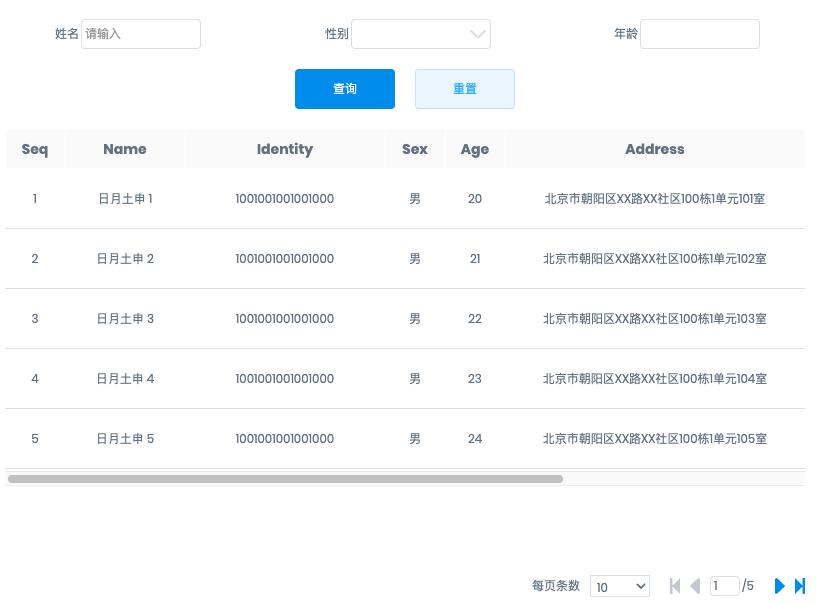
Task: Jump to the last page arrow icon
Action: pyautogui.click(x=800, y=586)
